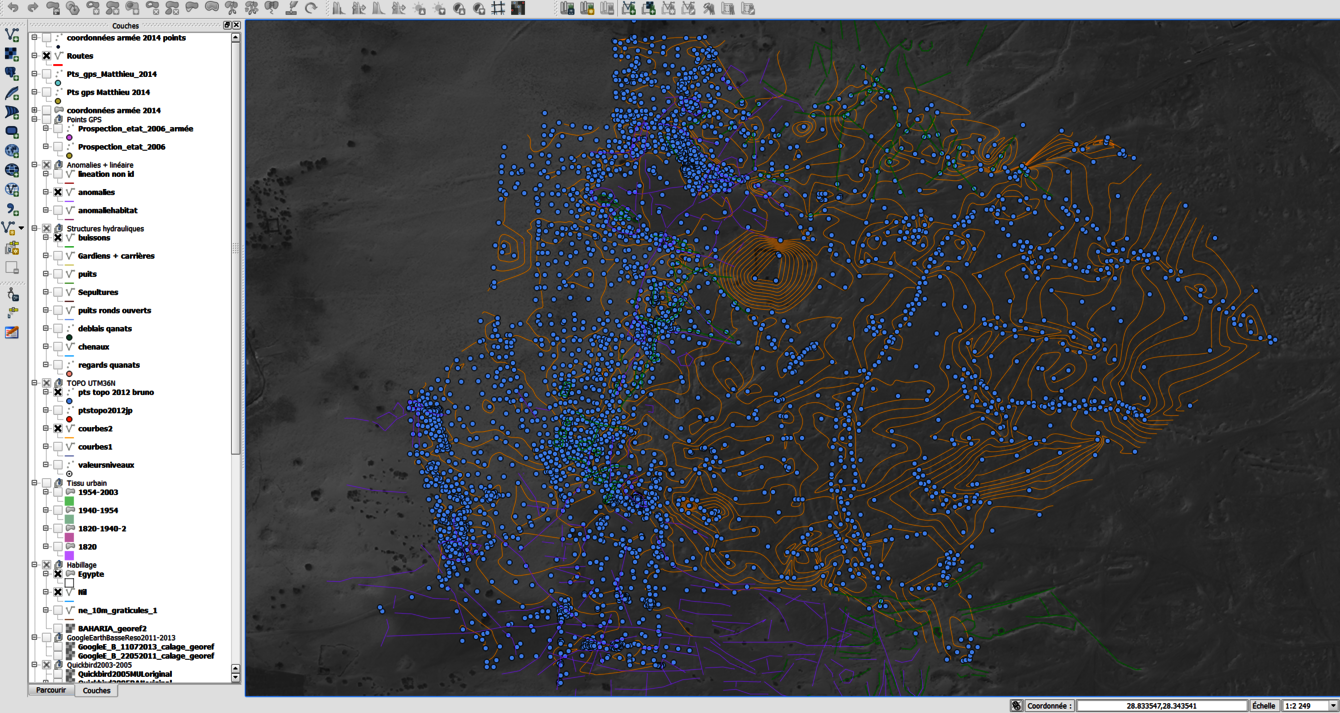Click in the Coordonnée input field
The width and height of the screenshot is (1340, 713).
[x=1160, y=706]
